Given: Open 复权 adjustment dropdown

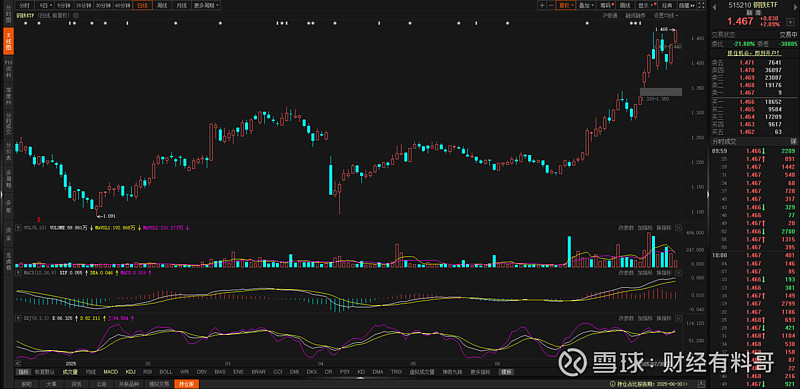Looking at the screenshot, I should tap(566, 5).
